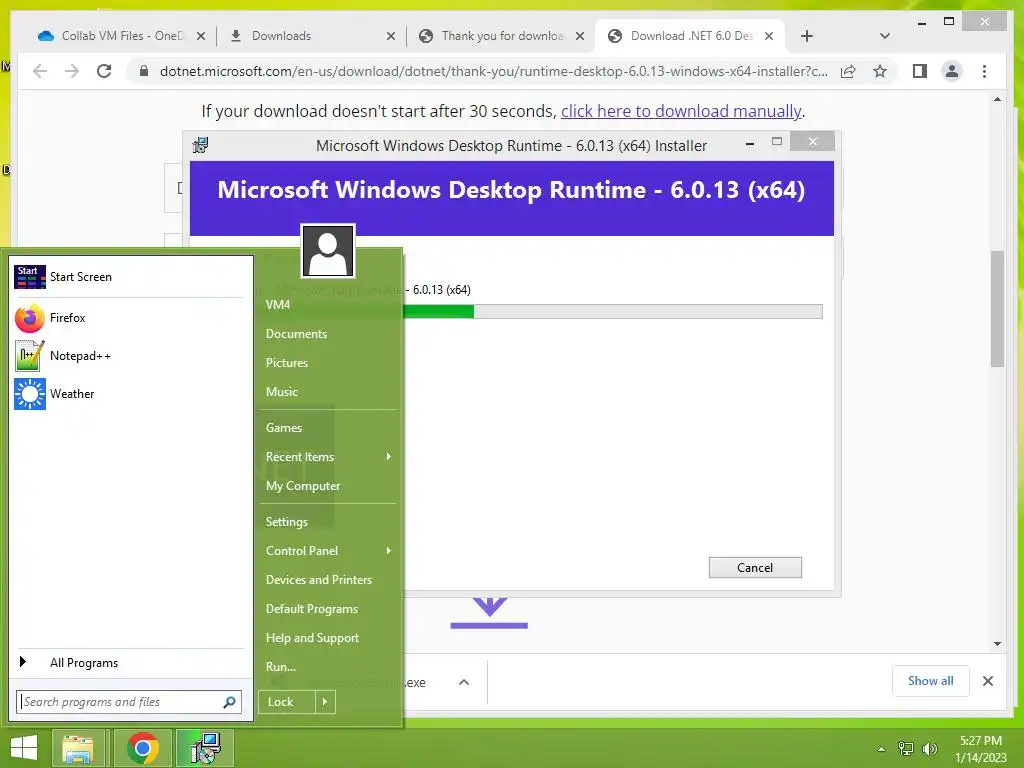Dismiss the Chrome downloads bar
1024x768 pixels.
pyautogui.click(x=988, y=681)
